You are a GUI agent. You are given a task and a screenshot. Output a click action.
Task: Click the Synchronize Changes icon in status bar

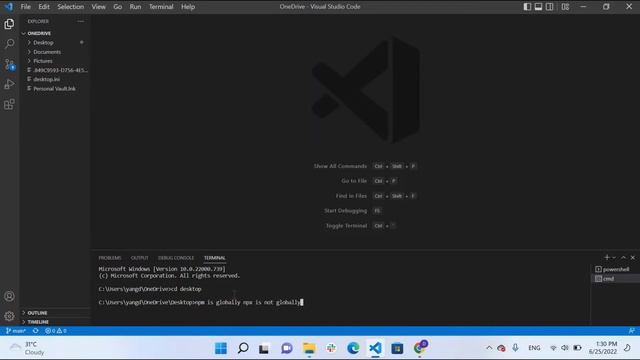click(x=36, y=331)
